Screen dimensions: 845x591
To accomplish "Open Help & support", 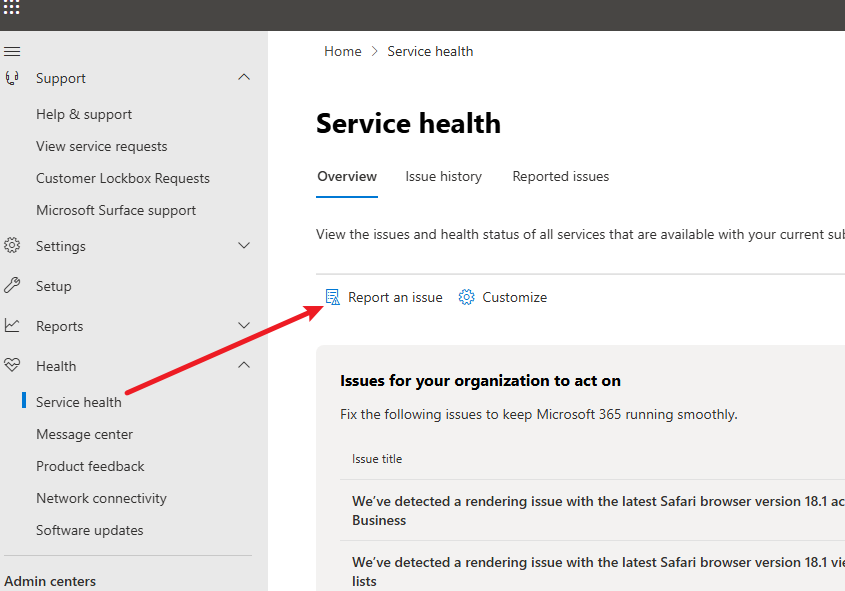I will point(84,114).
